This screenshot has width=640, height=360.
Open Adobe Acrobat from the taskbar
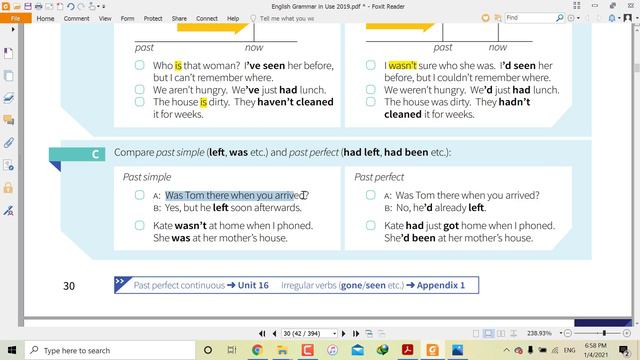pos(408,350)
